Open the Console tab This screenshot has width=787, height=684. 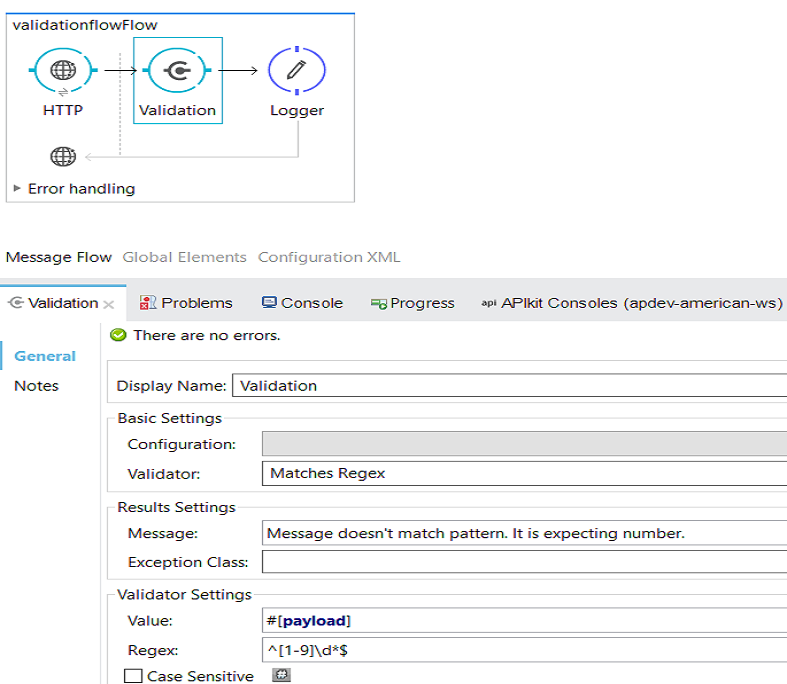(x=302, y=303)
